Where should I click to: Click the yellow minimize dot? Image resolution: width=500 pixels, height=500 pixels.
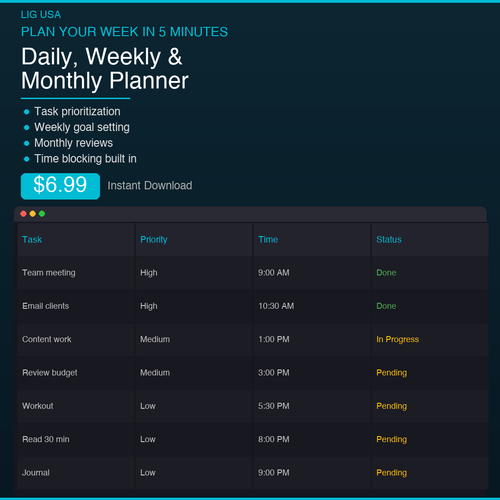pyautogui.click(x=33, y=214)
